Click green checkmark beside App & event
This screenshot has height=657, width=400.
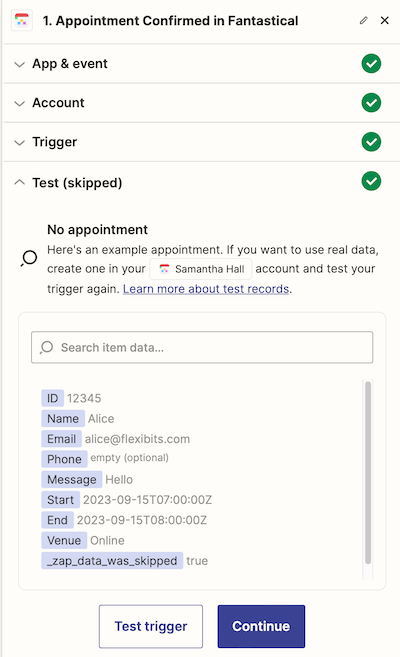371,64
